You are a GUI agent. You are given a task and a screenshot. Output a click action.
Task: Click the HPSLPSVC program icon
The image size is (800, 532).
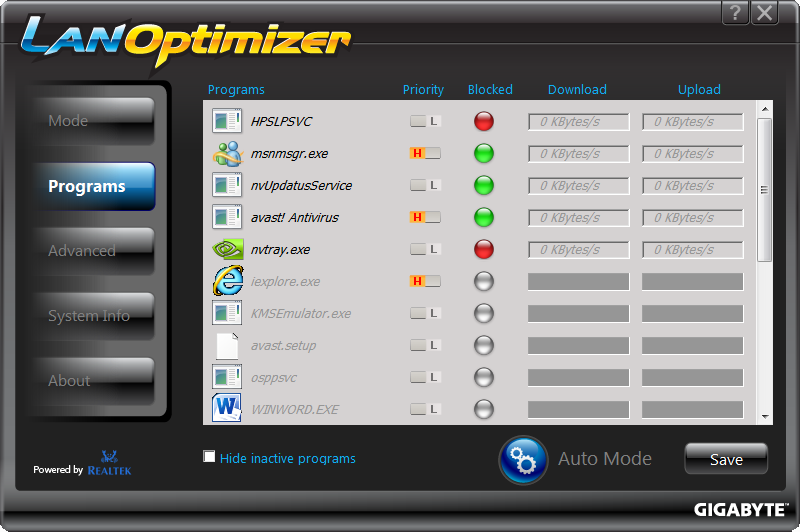(228, 122)
